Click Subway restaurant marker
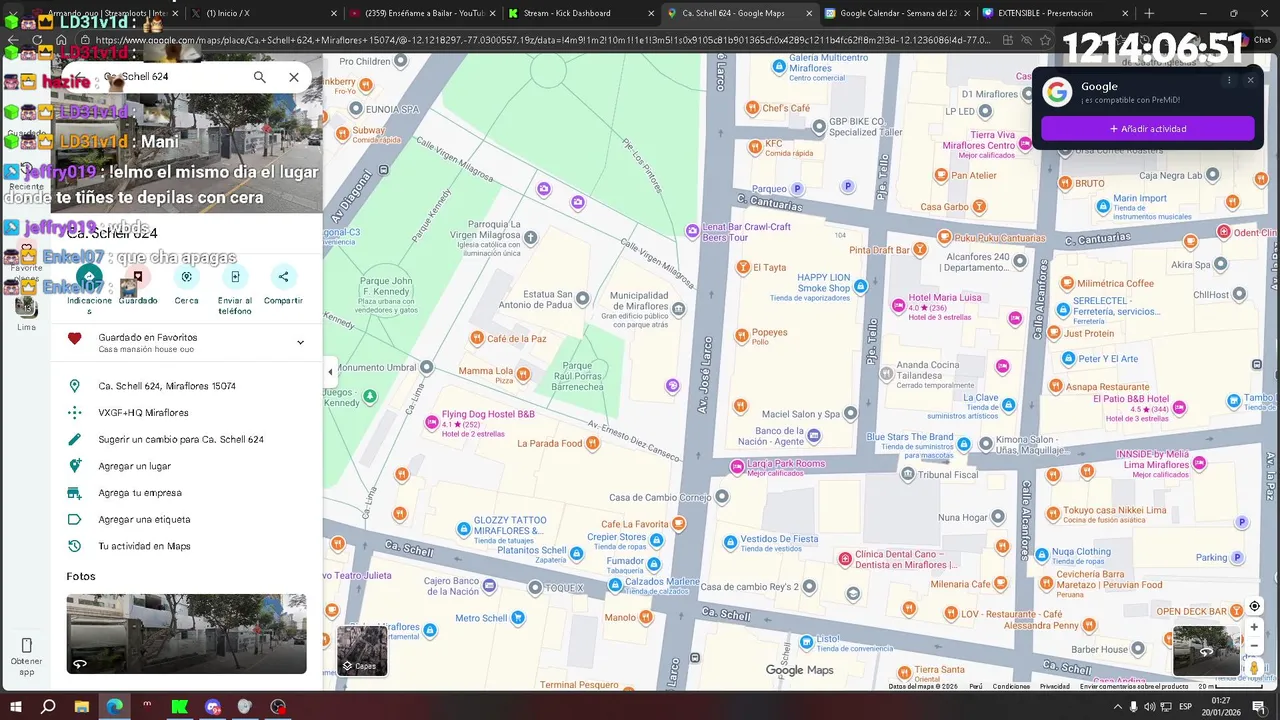This screenshot has width=1280, height=720. tap(343, 133)
